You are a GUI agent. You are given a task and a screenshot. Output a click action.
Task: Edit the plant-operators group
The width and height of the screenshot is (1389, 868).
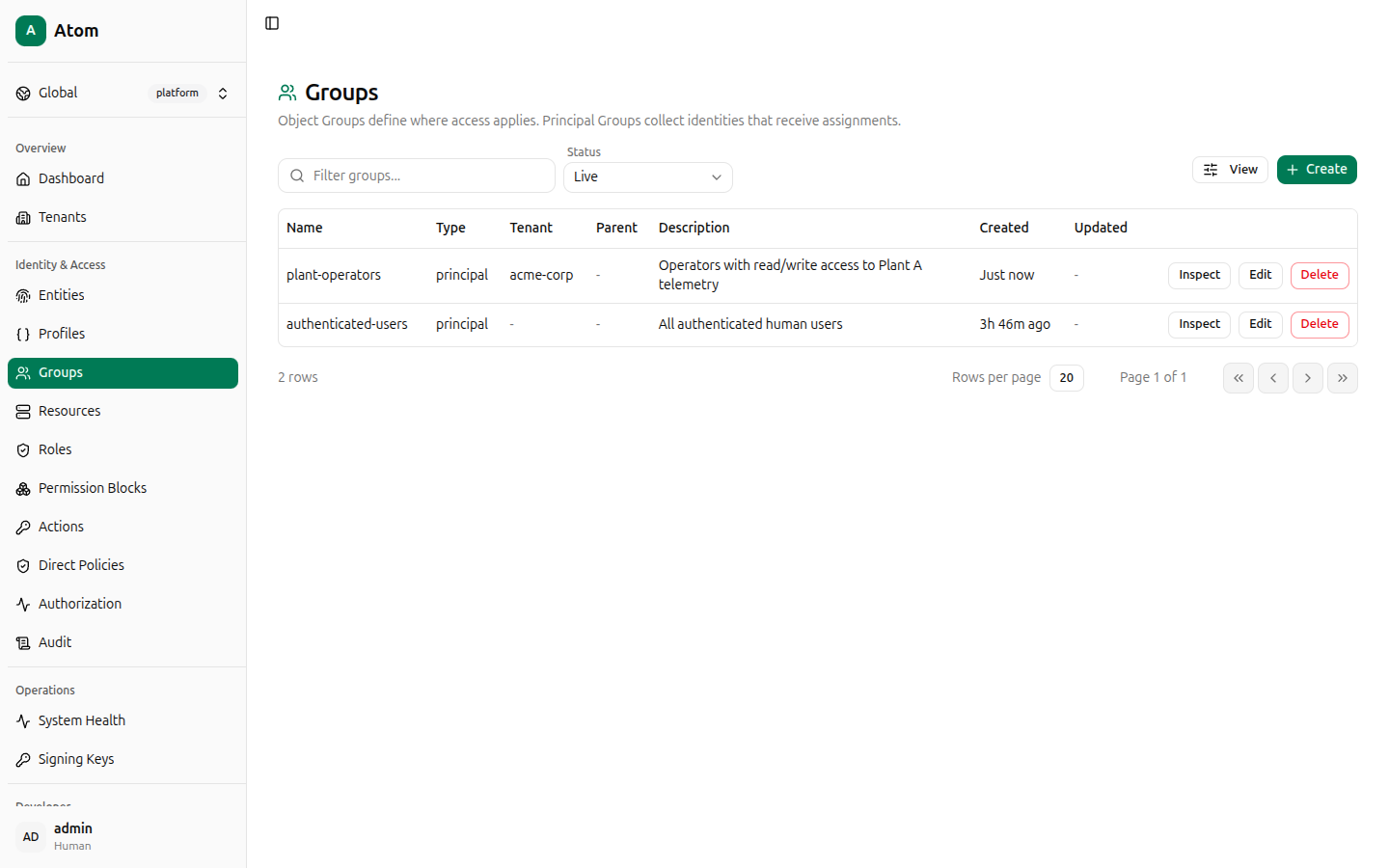tap(1260, 276)
